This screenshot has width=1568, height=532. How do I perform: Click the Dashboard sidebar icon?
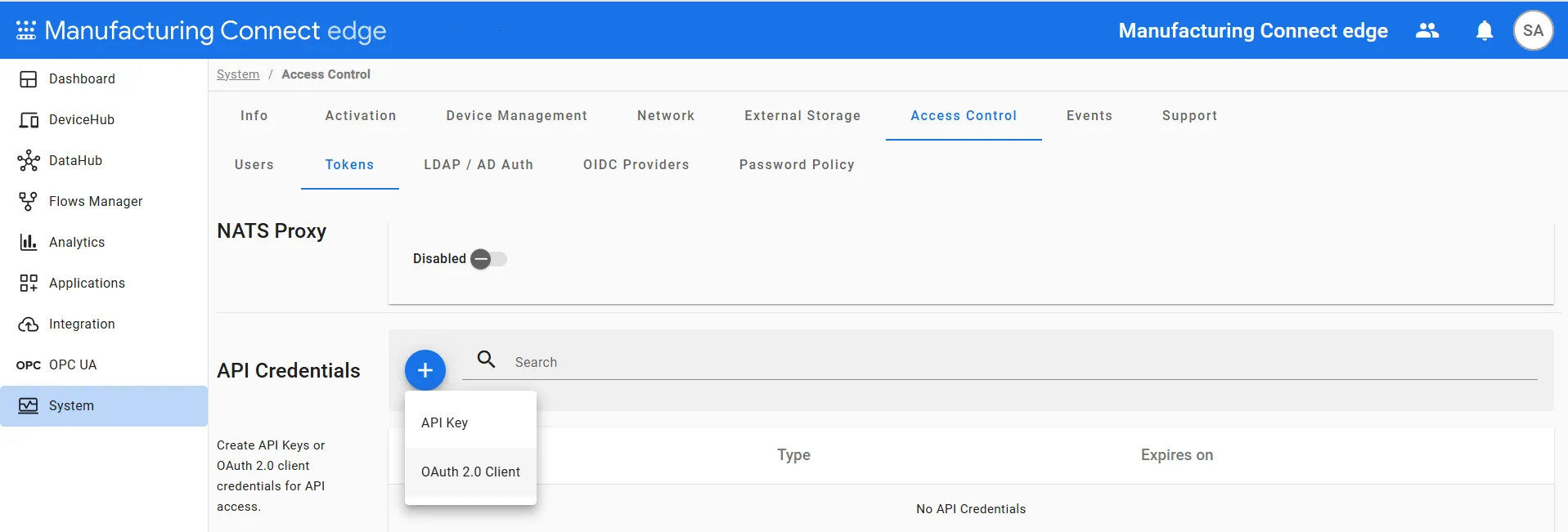tap(29, 79)
